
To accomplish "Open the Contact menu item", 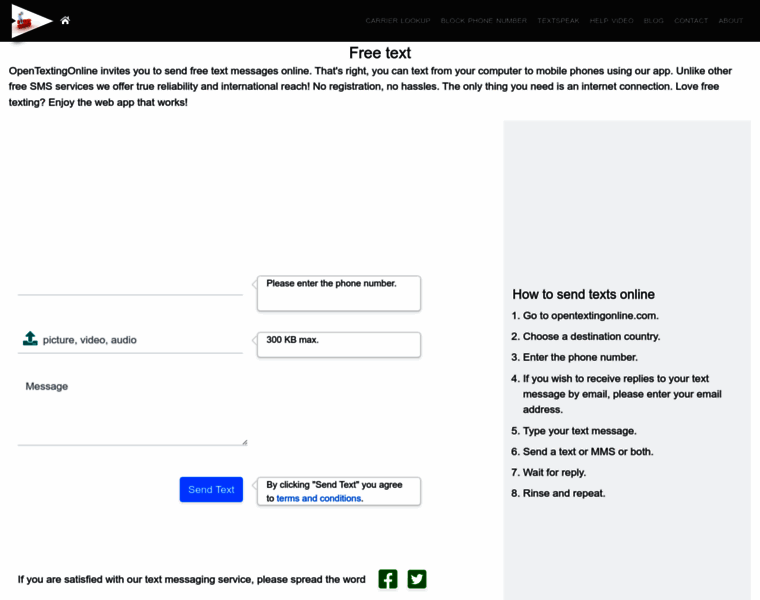I will (x=691, y=21).
